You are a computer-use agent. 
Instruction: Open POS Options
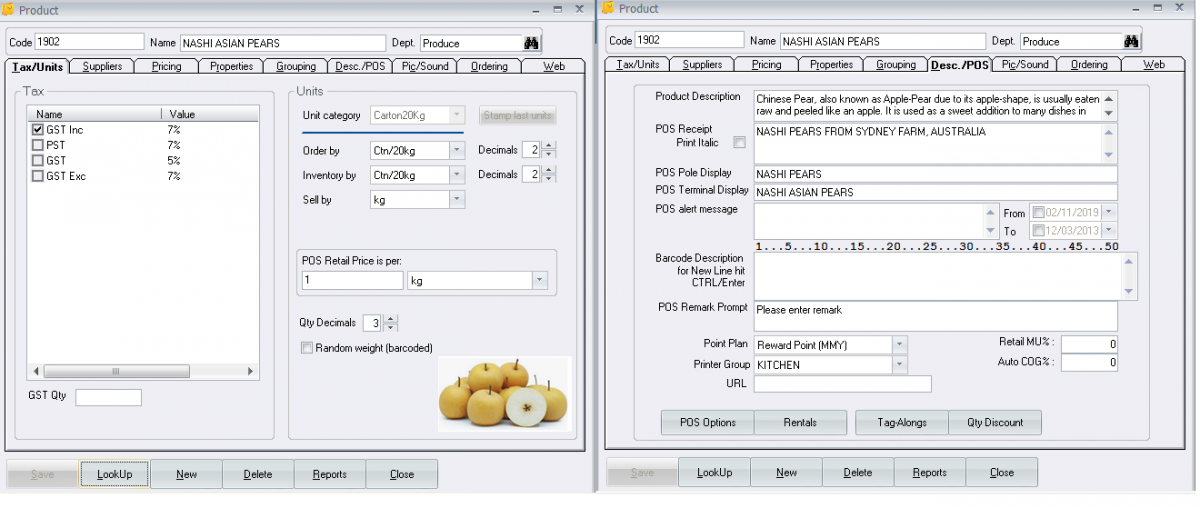pyautogui.click(x=708, y=422)
